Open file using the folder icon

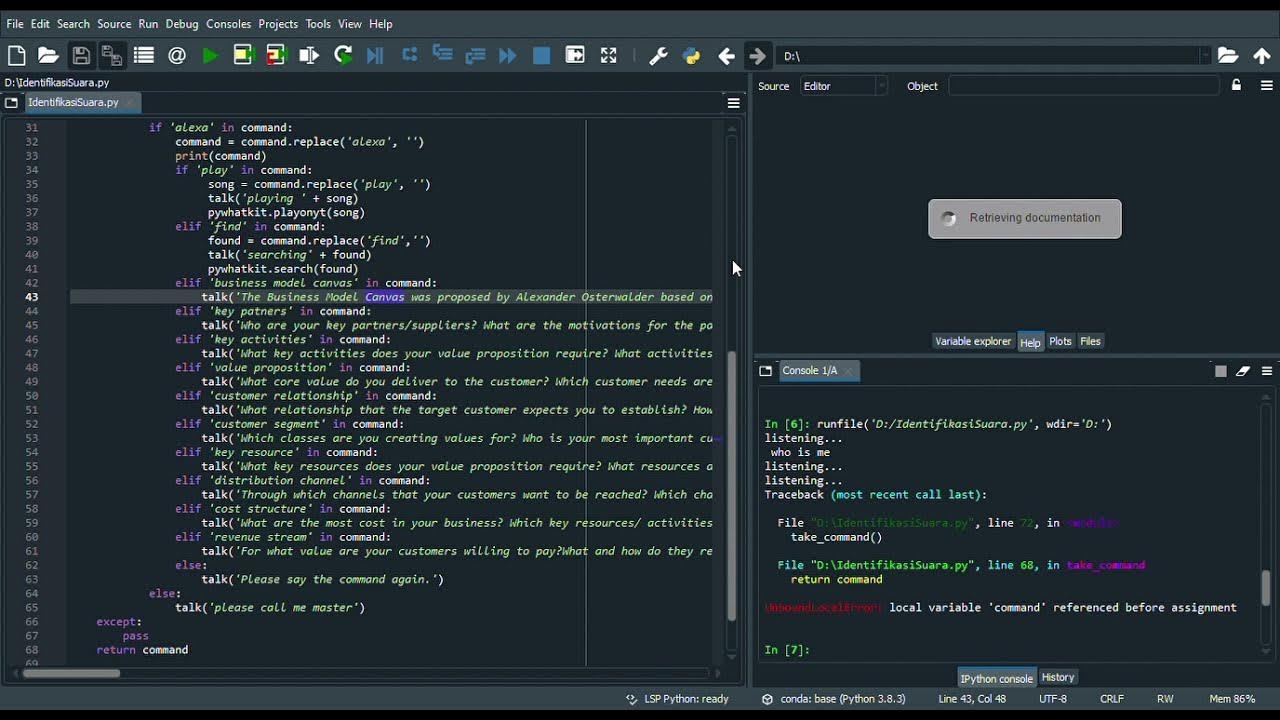48,56
